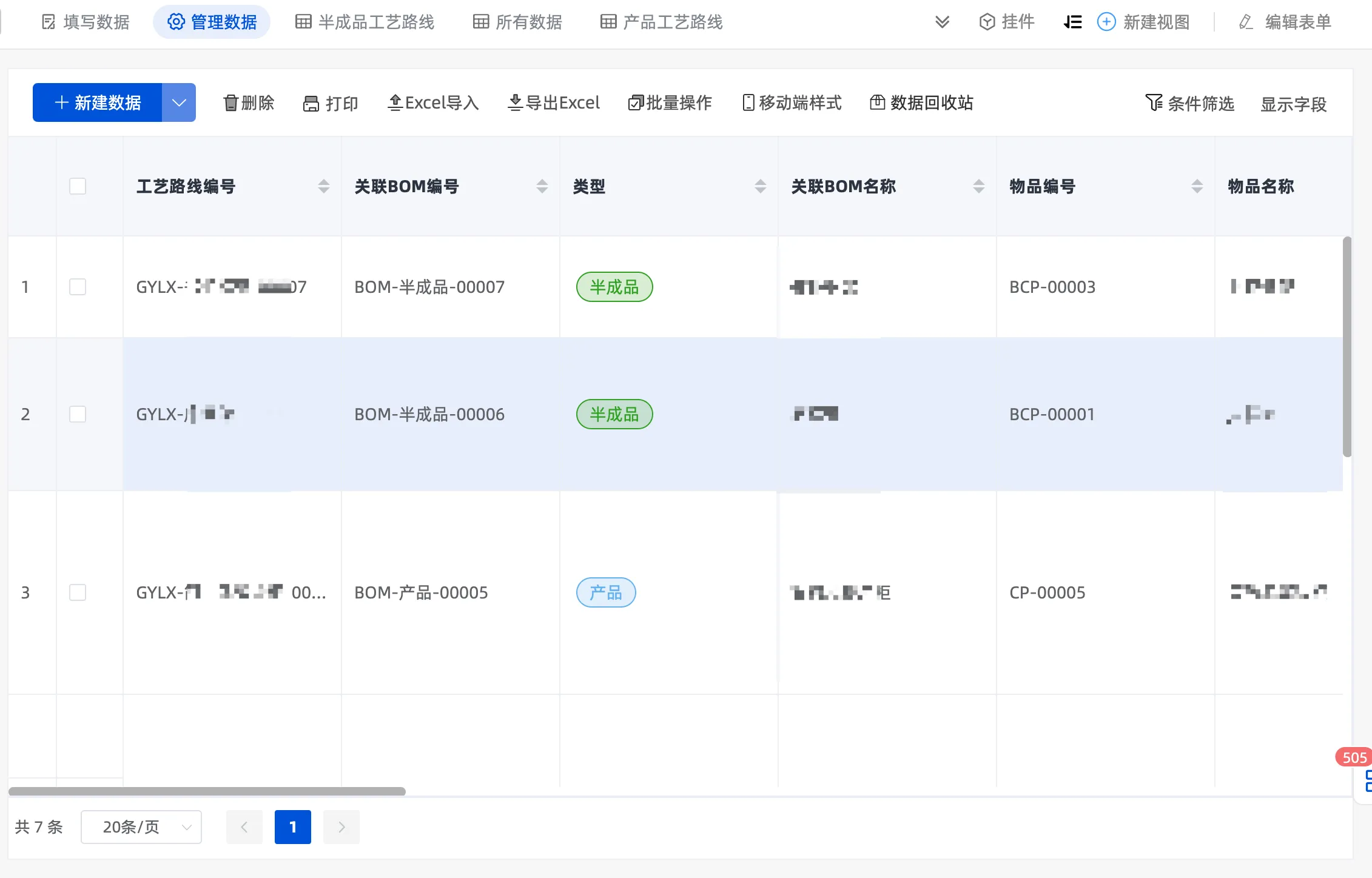Open 移动端样式 mobile style settings
Image resolution: width=1372 pixels, height=878 pixels.
(792, 103)
